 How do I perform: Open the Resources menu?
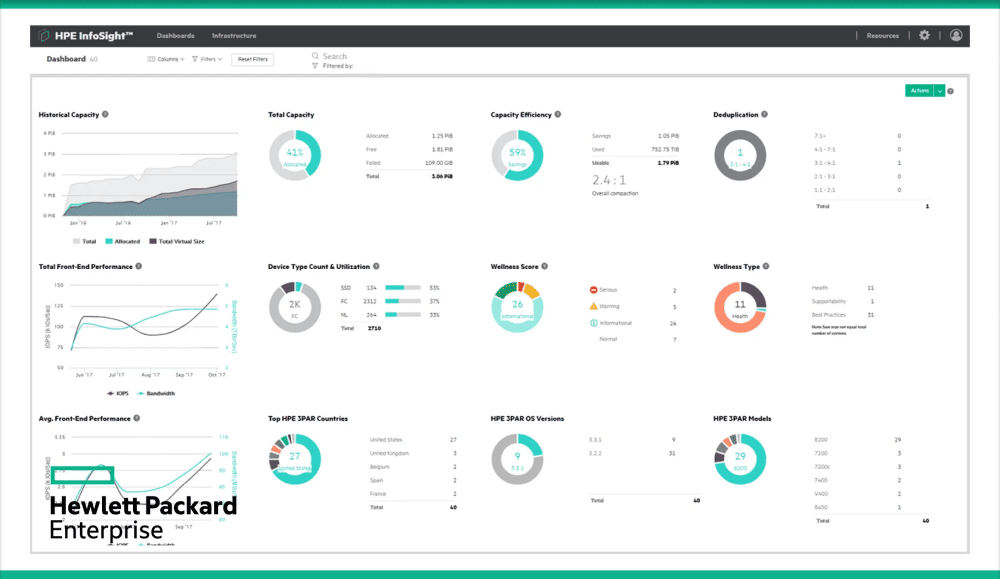[x=883, y=36]
